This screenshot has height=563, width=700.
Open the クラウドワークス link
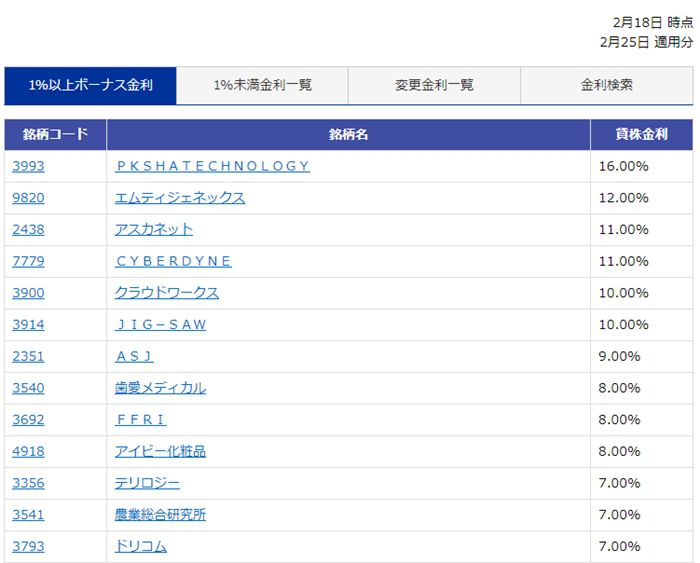click(167, 293)
